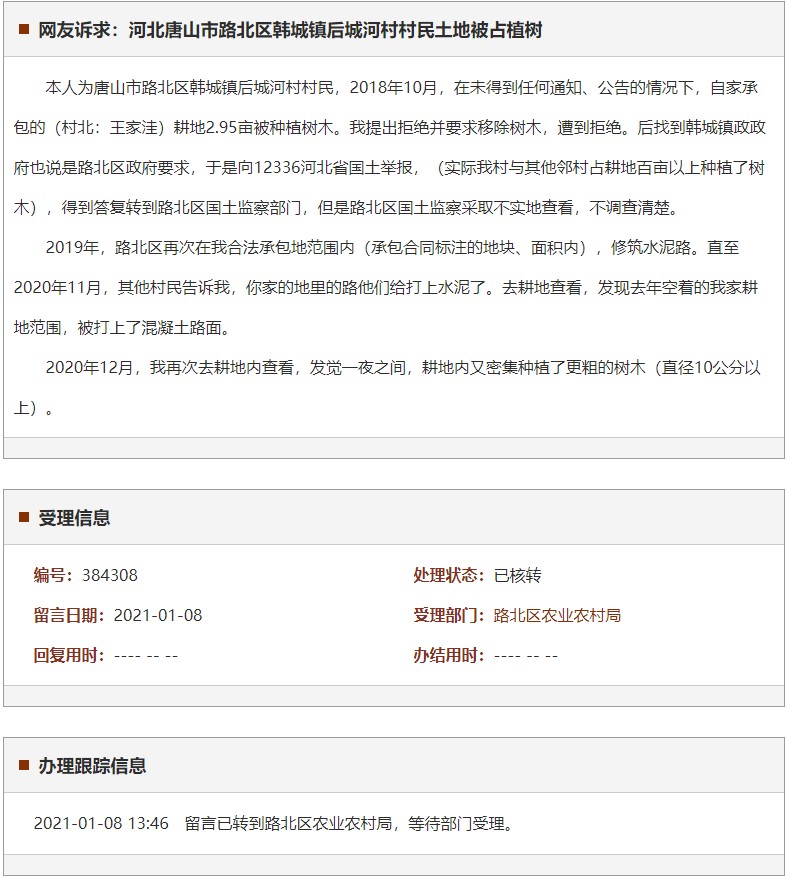Image resolution: width=787 pixels, height=878 pixels.
Task: Click the 留言日期 label
Action: coord(69,615)
